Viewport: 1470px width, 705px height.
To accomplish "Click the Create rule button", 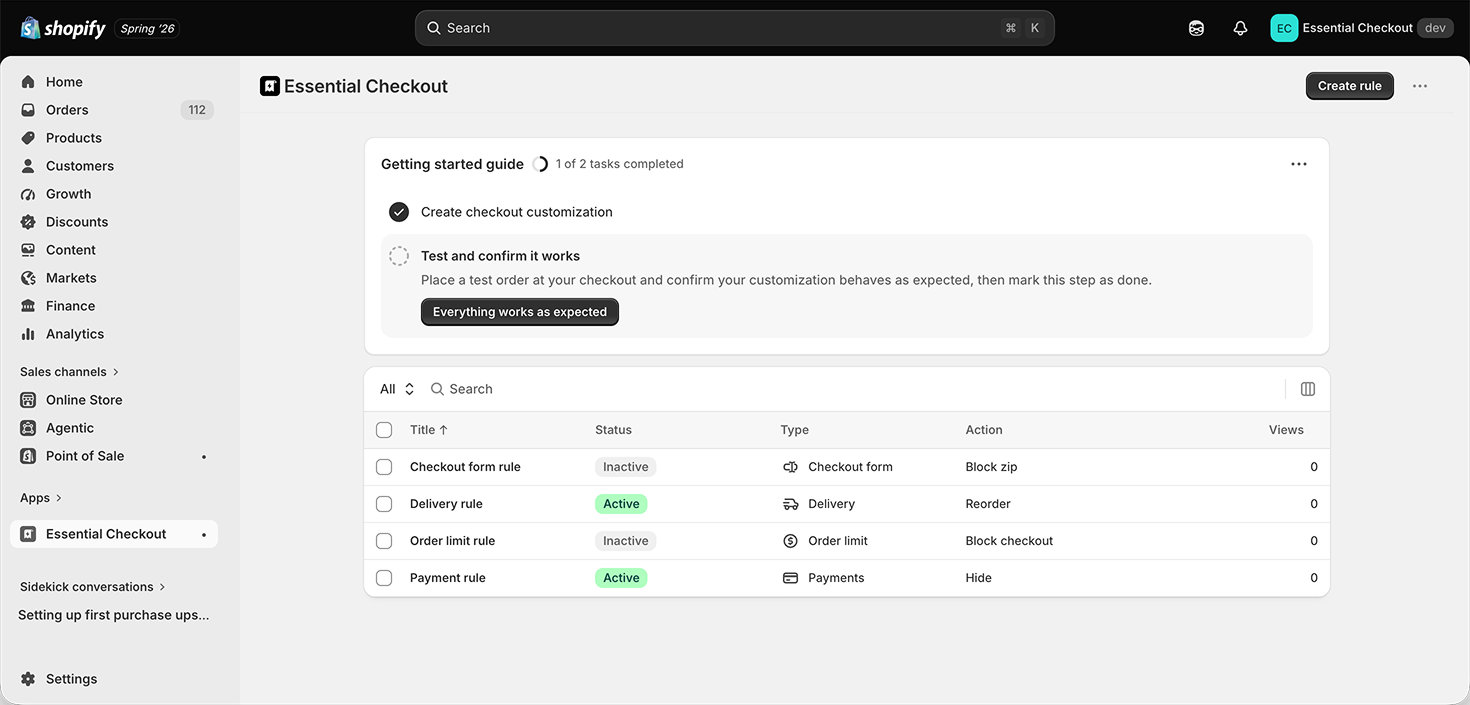I will pos(1349,86).
